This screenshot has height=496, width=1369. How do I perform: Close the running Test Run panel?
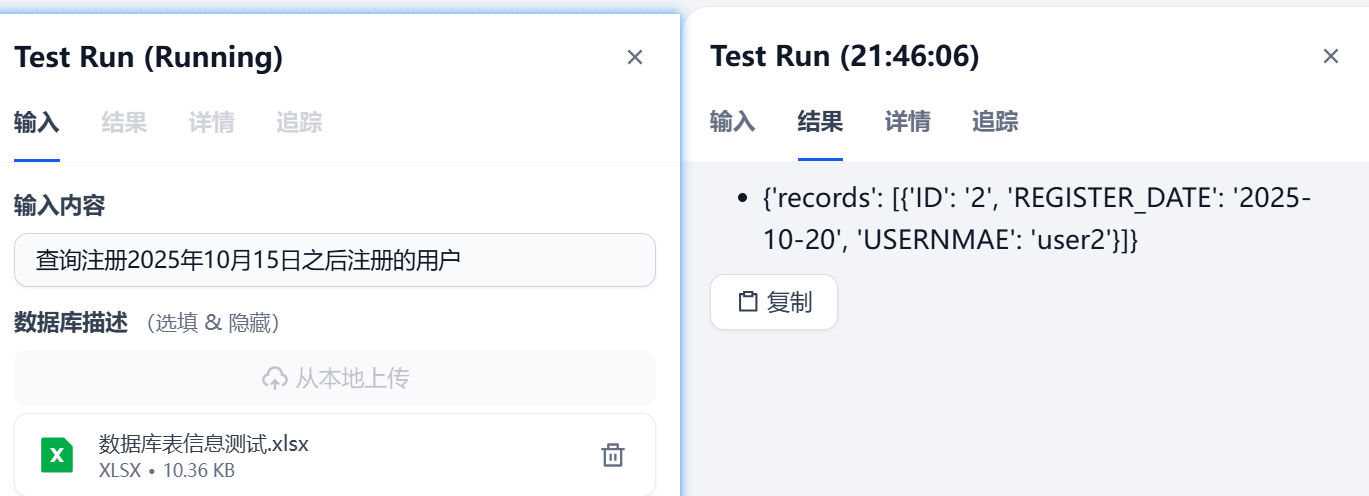tap(634, 57)
